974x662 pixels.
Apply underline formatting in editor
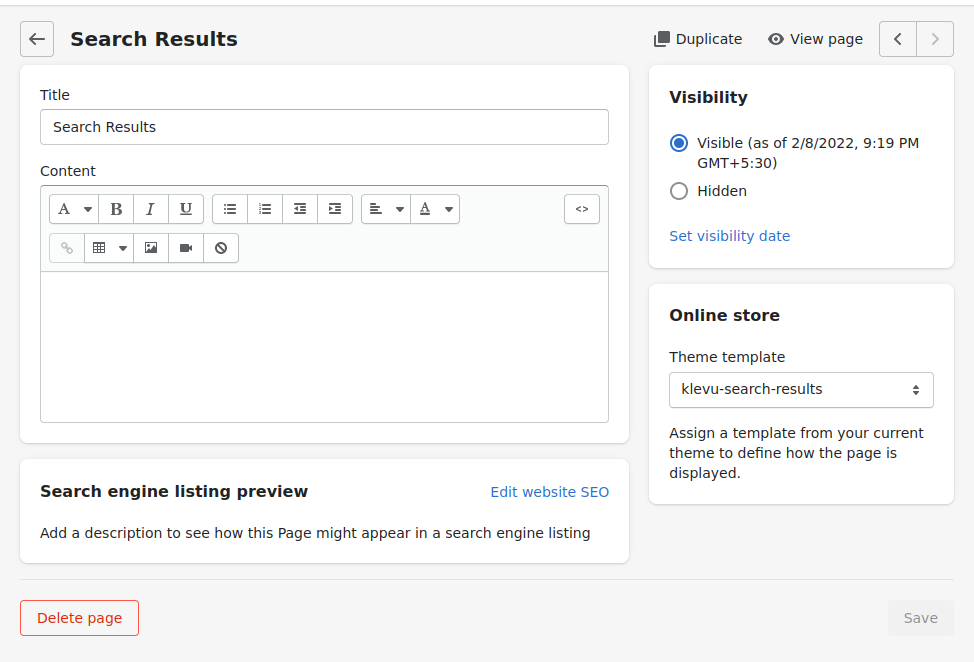[186, 209]
